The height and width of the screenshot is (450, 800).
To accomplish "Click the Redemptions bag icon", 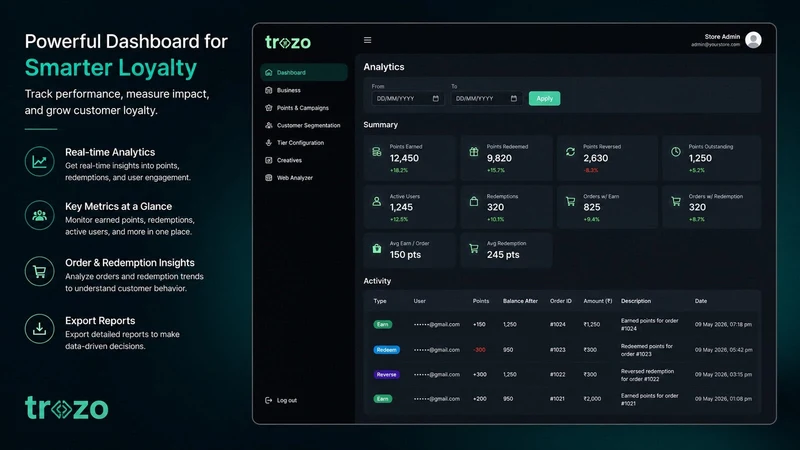I will click(474, 202).
